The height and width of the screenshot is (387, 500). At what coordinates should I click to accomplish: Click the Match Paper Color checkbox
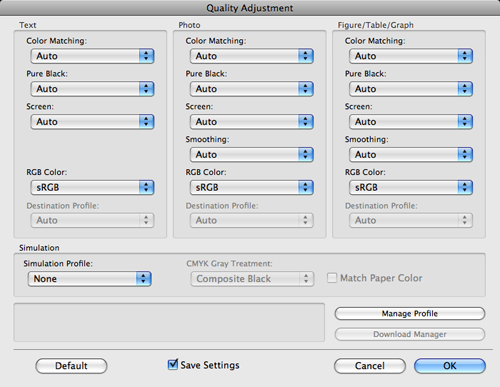click(x=332, y=278)
